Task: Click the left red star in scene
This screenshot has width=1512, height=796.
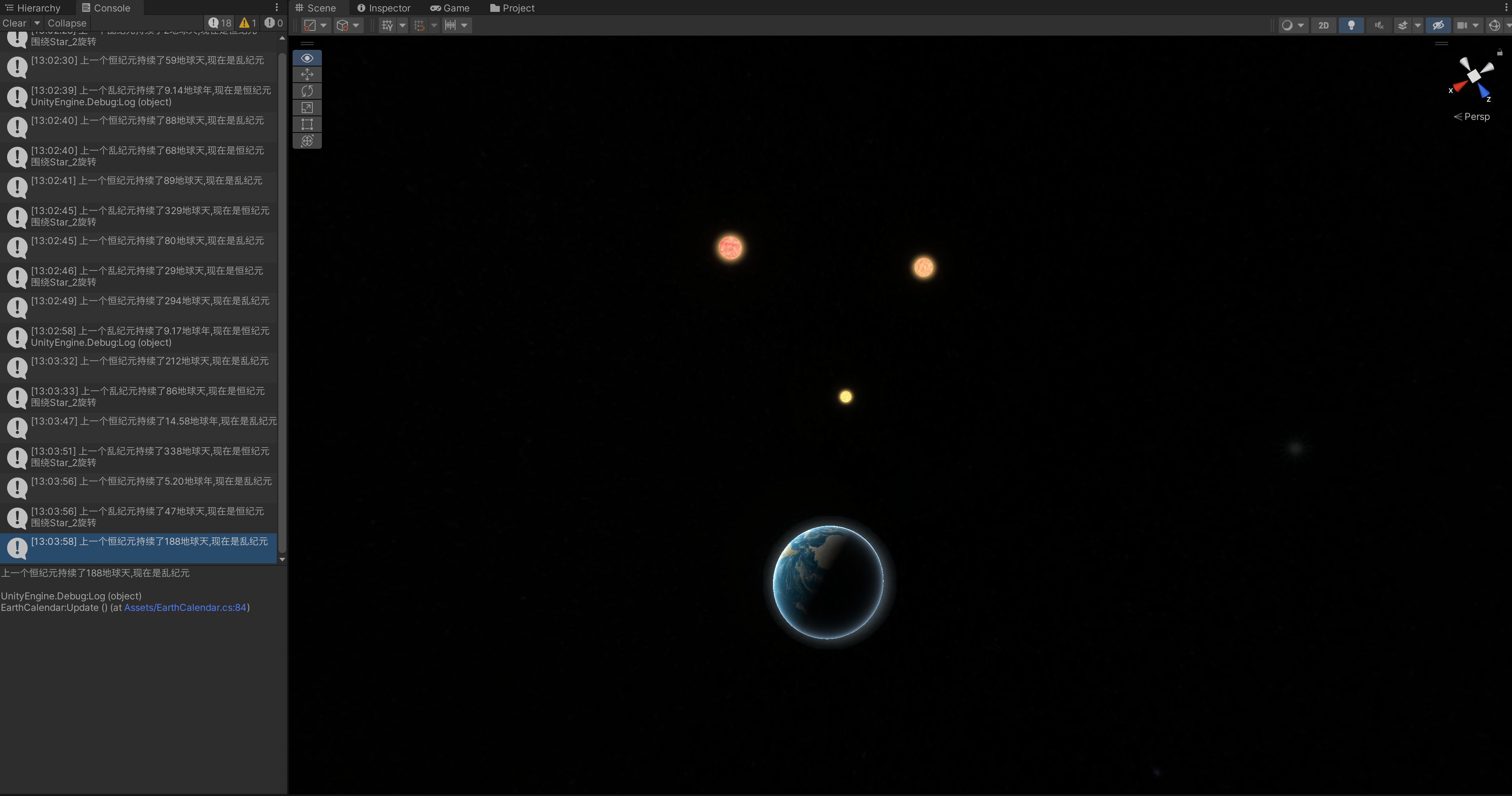Action: coord(730,248)
